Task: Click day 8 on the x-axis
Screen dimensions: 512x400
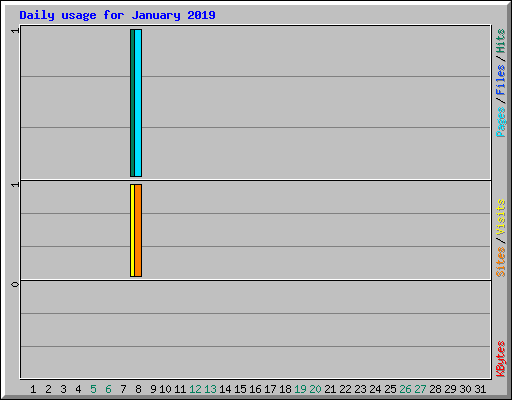Action: (x=138, y=389)
